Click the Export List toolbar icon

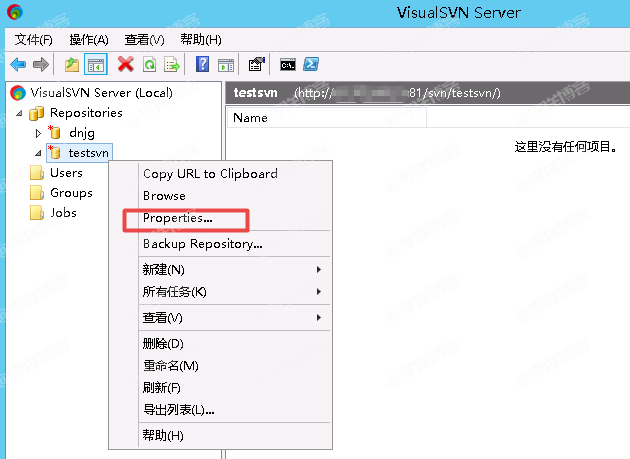[172, 65]
